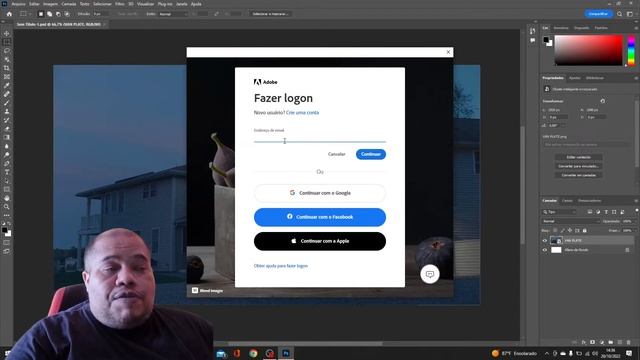640x360 pixels.
Task: Toggle the lock all layer icon
Action: coord(584,231)
